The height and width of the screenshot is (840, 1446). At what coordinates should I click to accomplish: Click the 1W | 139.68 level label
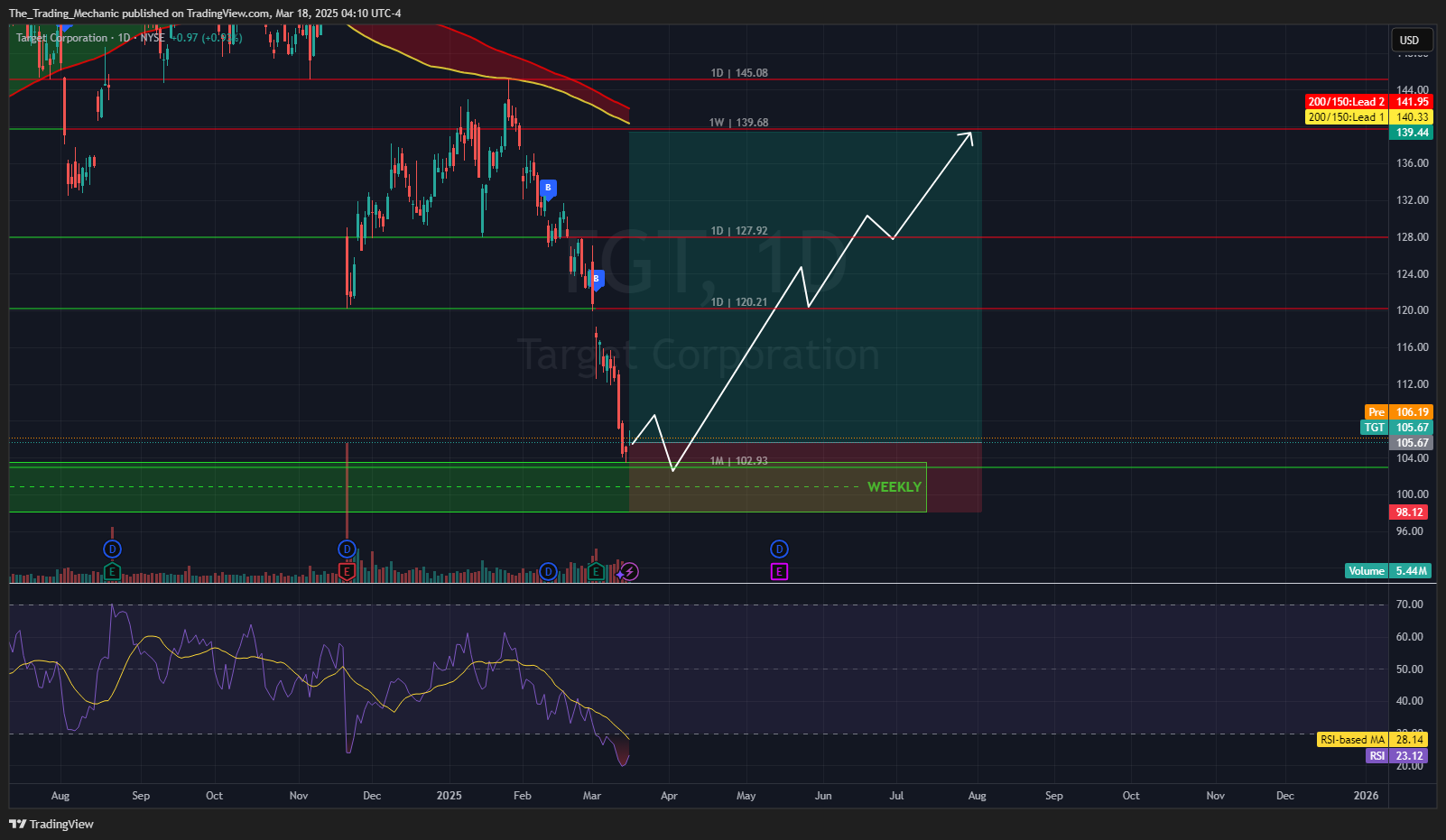(738, 123)
